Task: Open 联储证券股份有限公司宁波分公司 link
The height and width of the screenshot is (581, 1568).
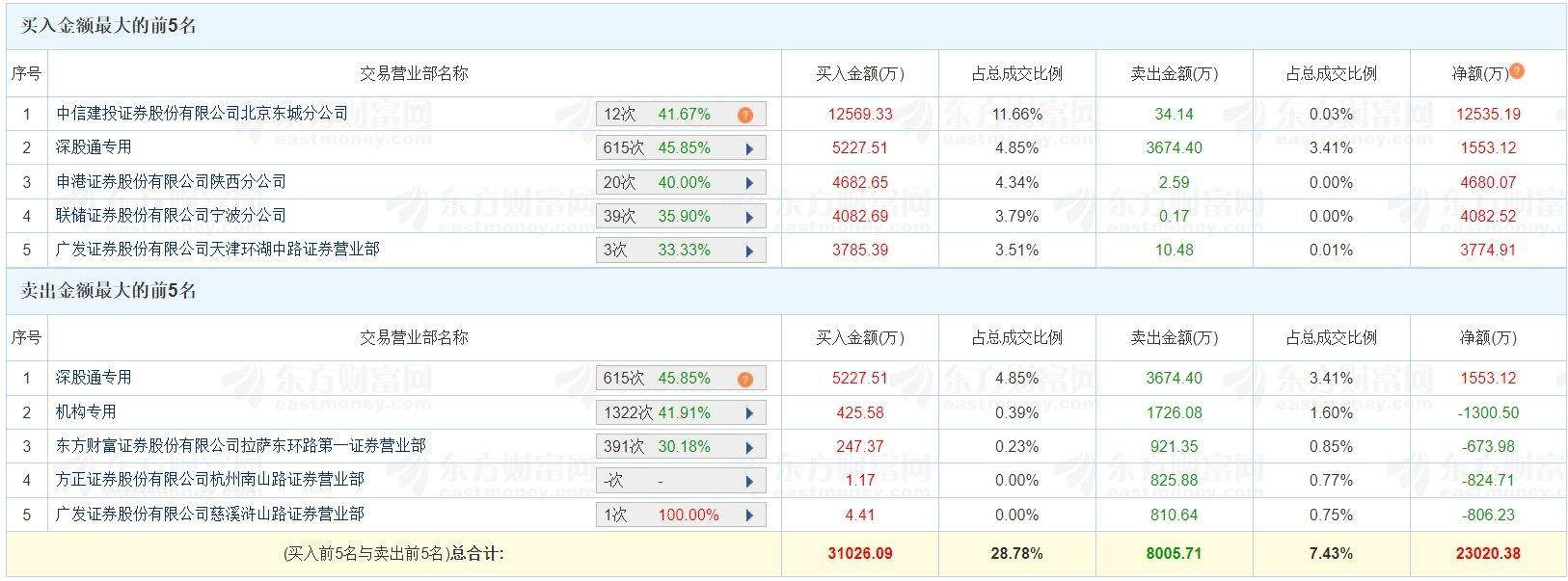Action: 171,216
